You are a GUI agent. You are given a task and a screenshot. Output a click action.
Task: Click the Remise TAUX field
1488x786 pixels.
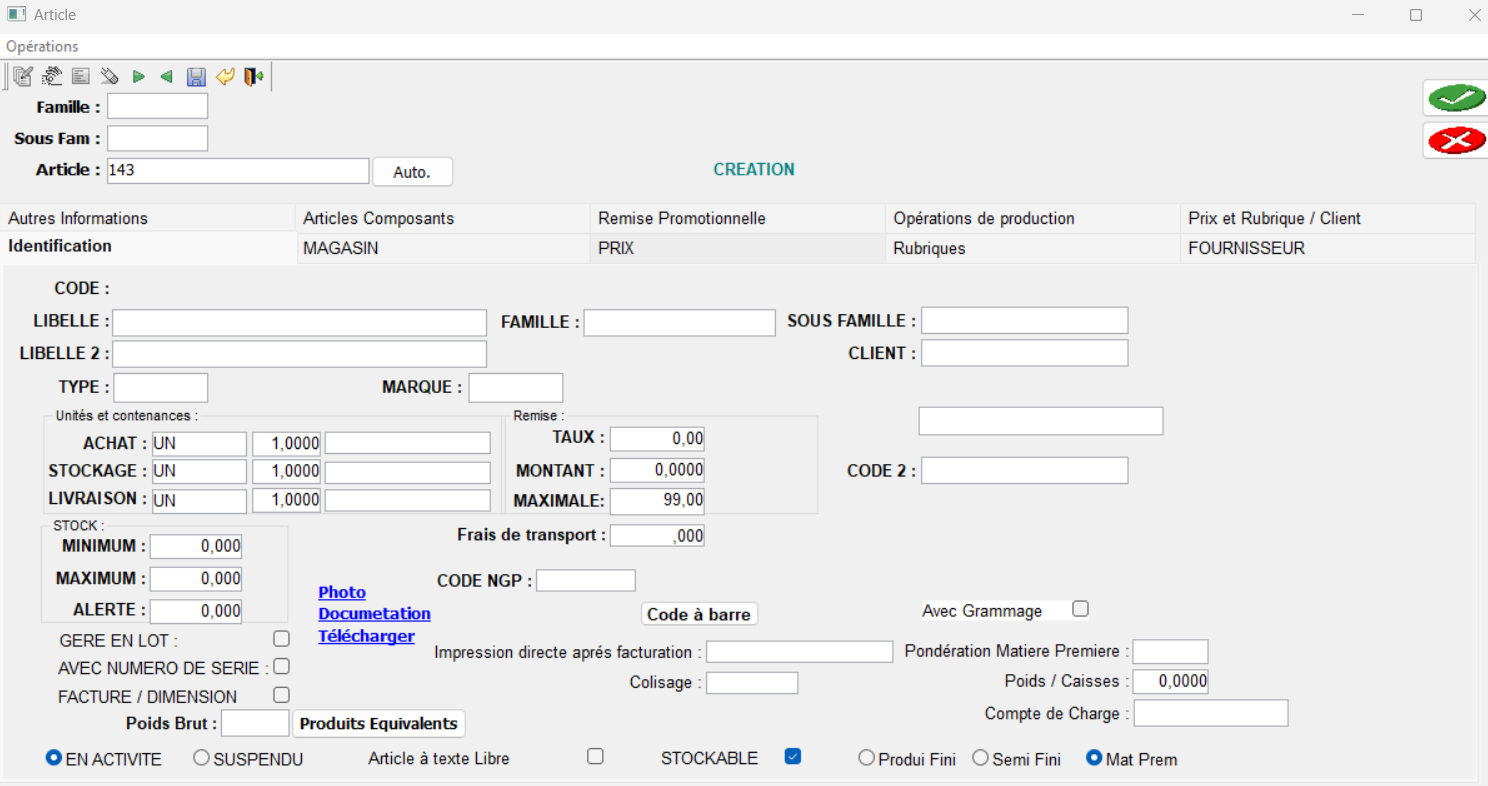(x=658, y=438)
